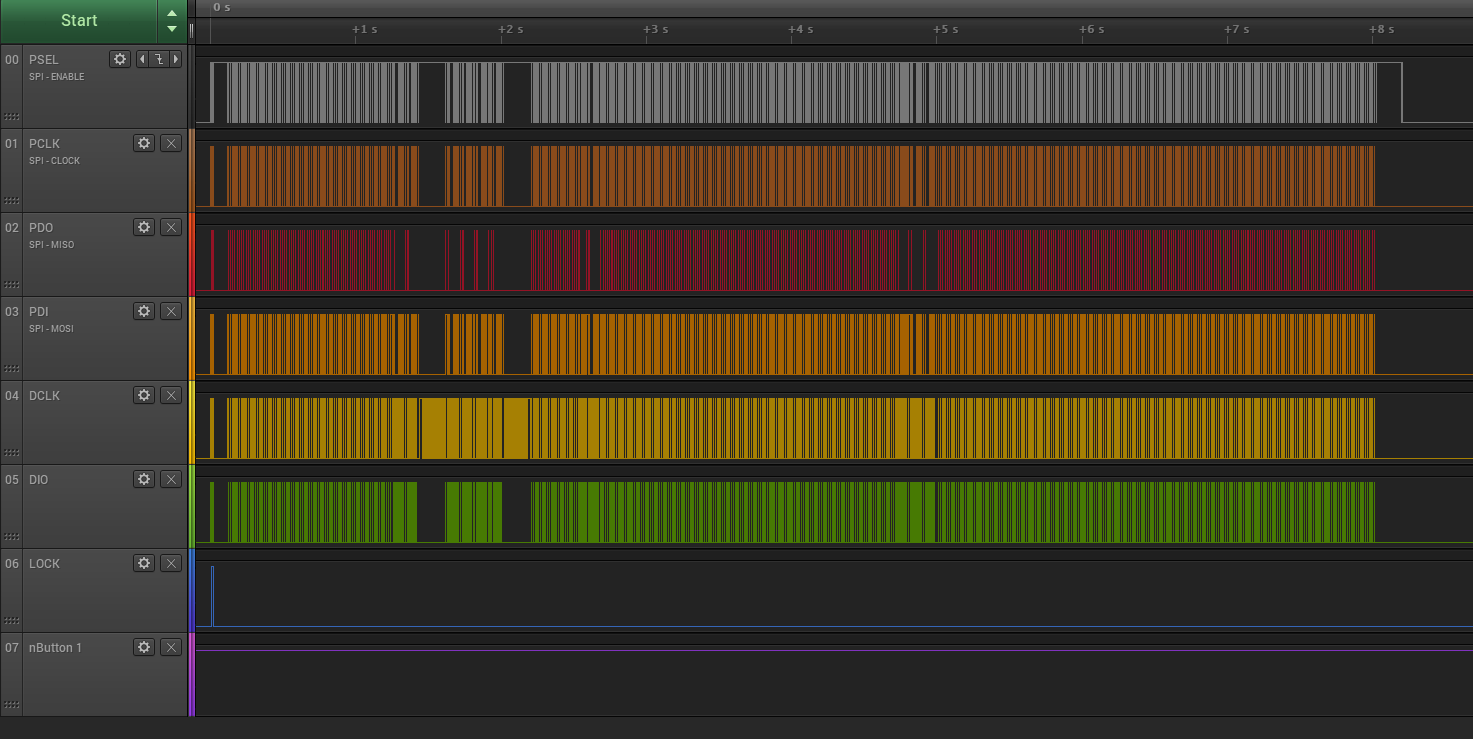Click the green Start capture button
The width and height of the screenshot is (1473, 739).
click(79, 21)
